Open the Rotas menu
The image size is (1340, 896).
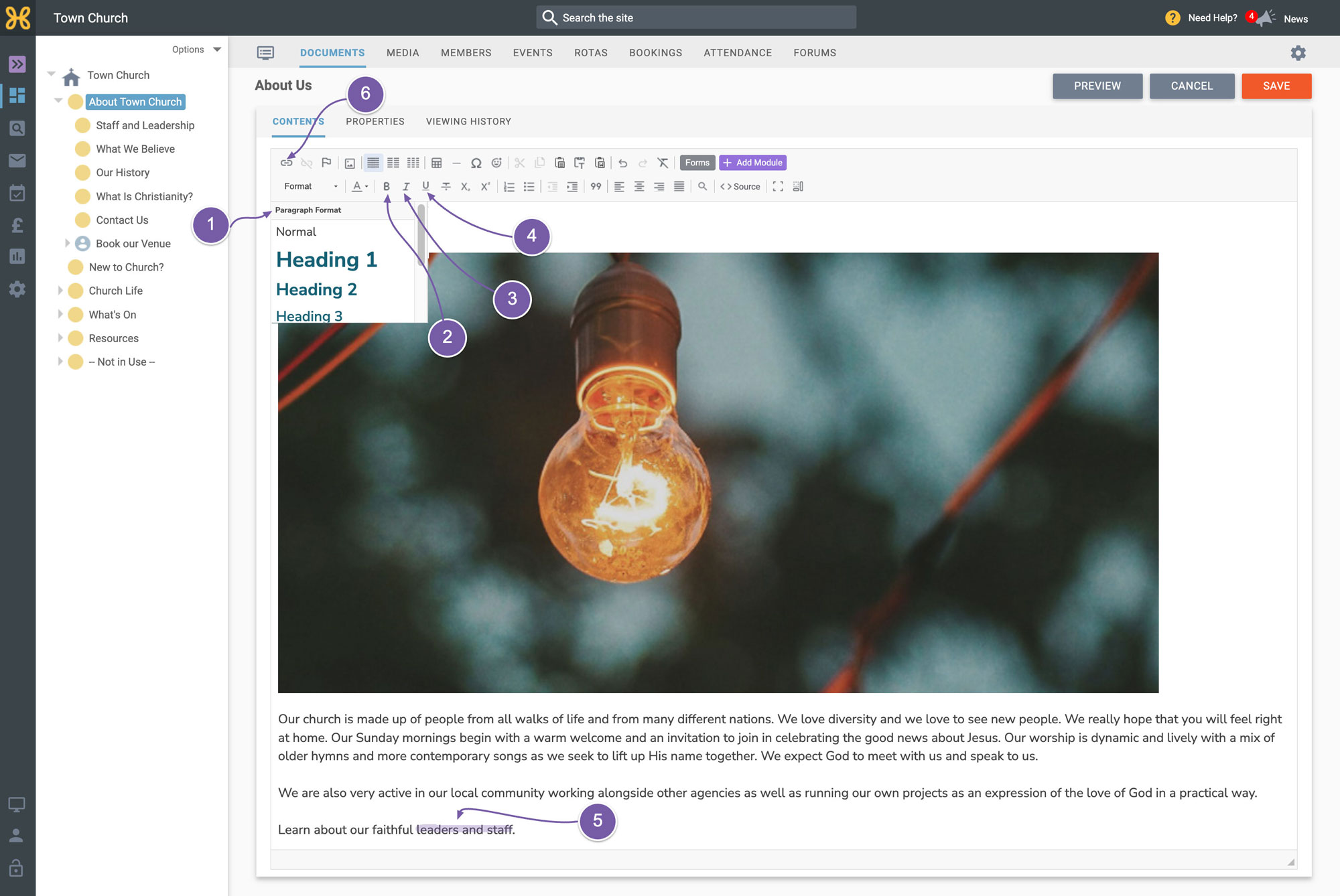[591, 53]
